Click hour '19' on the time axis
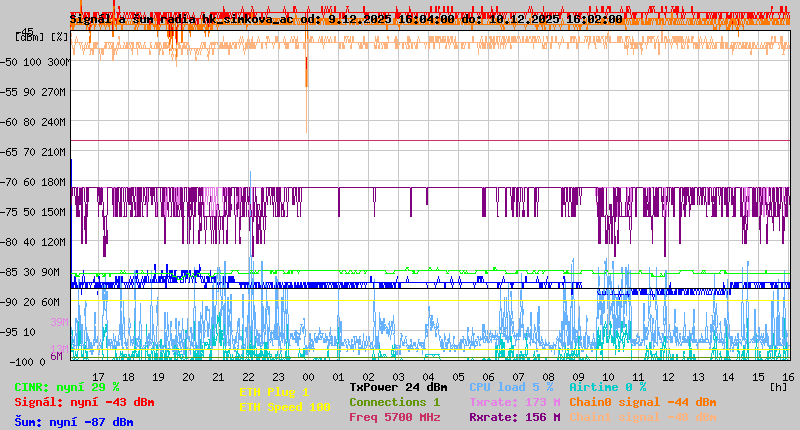Screen dimensions: 800x430 tap(159, 377)
